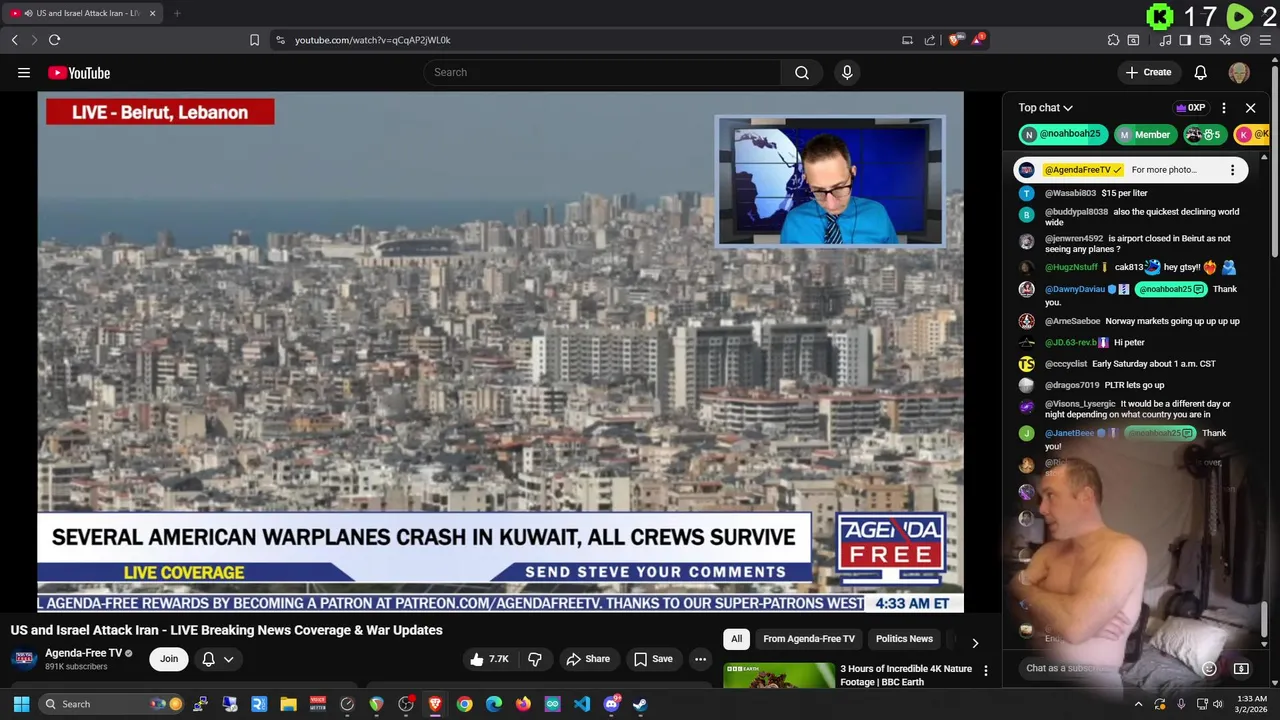
Task: Open Brave Shields lion icon
Action: [955, 40]
